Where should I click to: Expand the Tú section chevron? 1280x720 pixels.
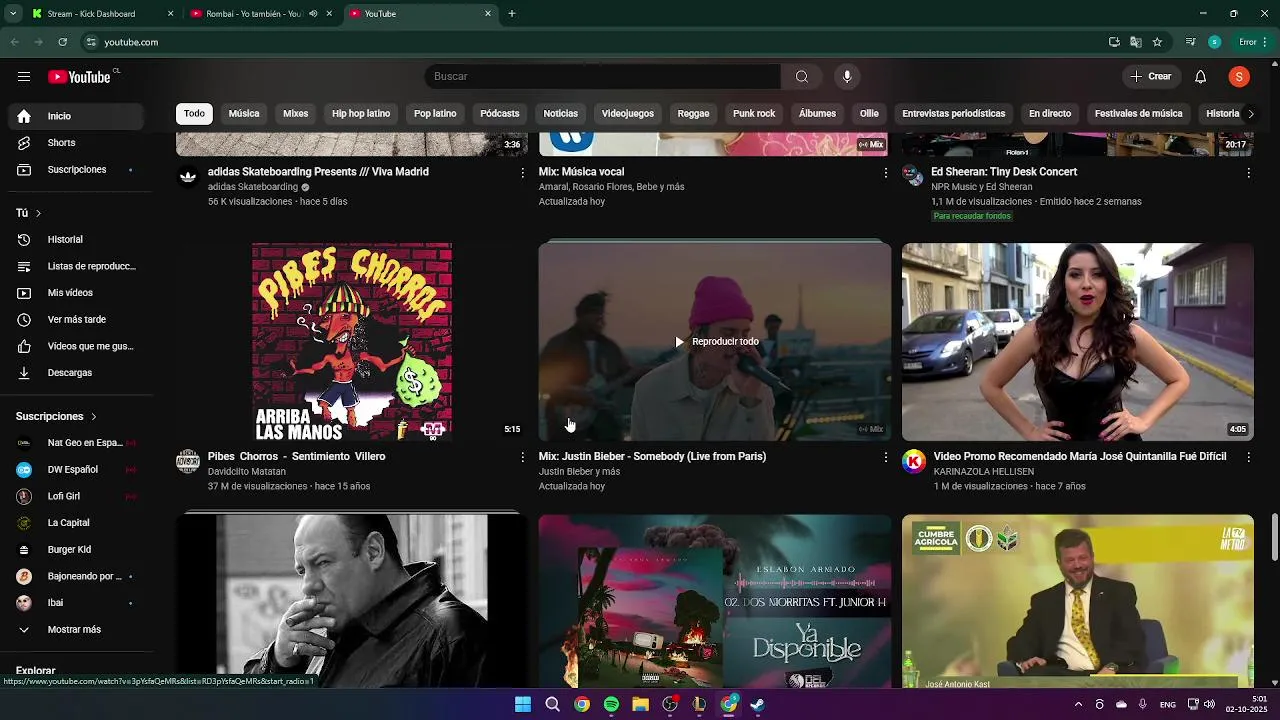tap(38, 213)
